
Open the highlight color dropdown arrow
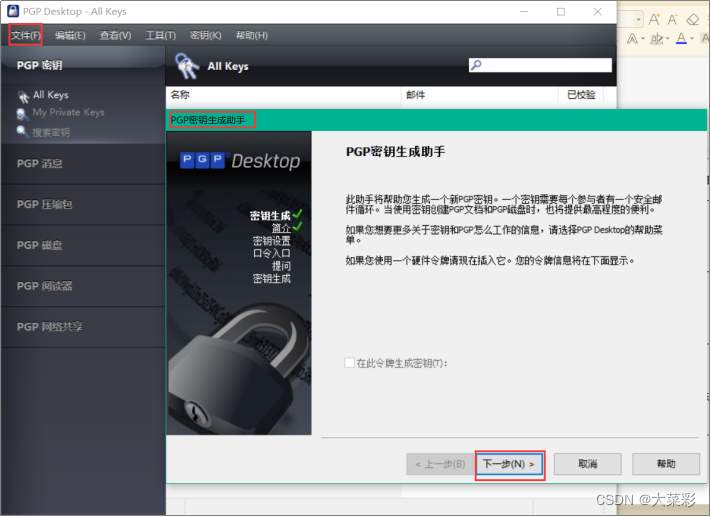coord(667,39)
